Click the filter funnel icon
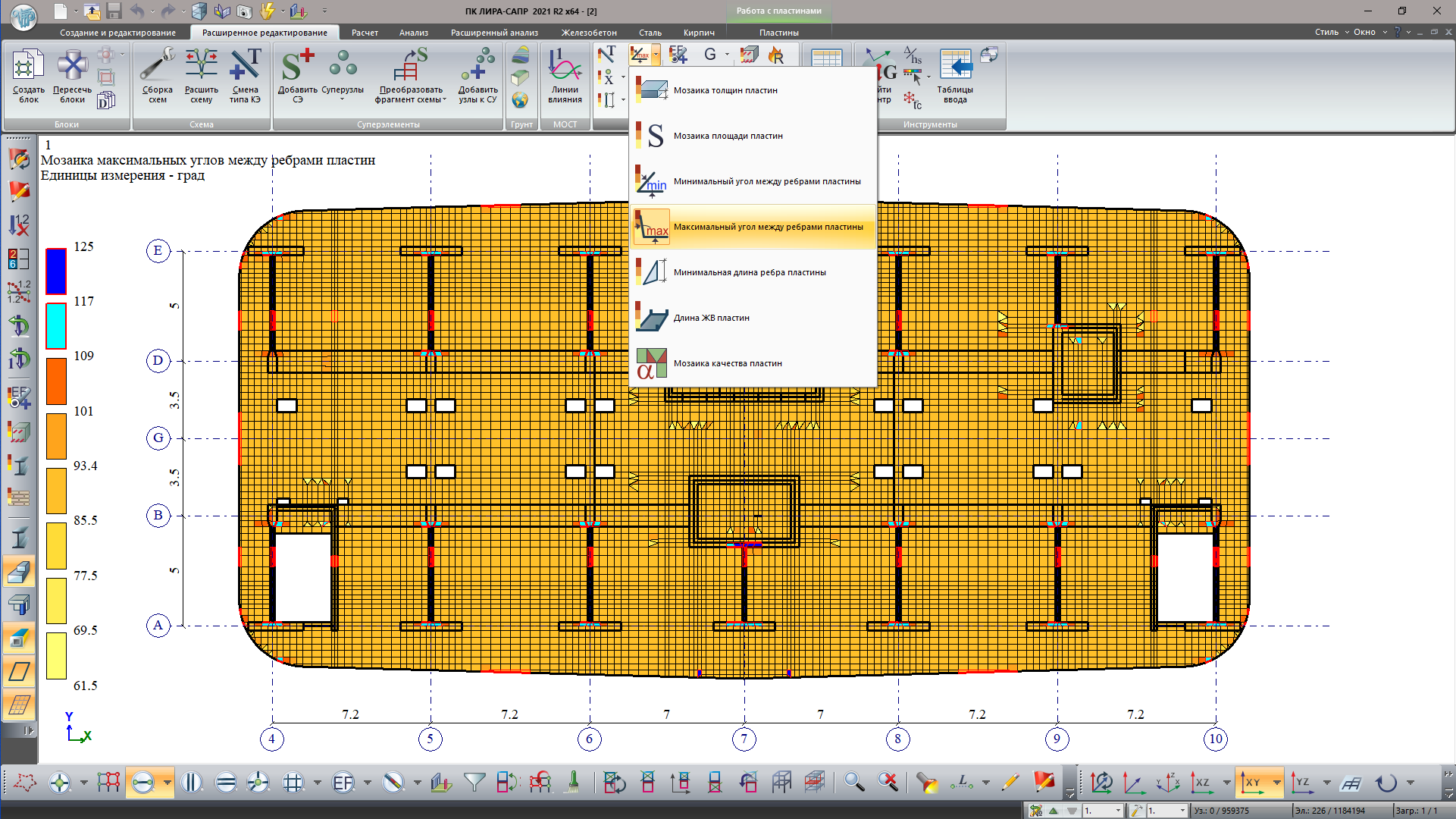Image resolution: width=1456 pixels, height=819 pixels. coord(474,782)
